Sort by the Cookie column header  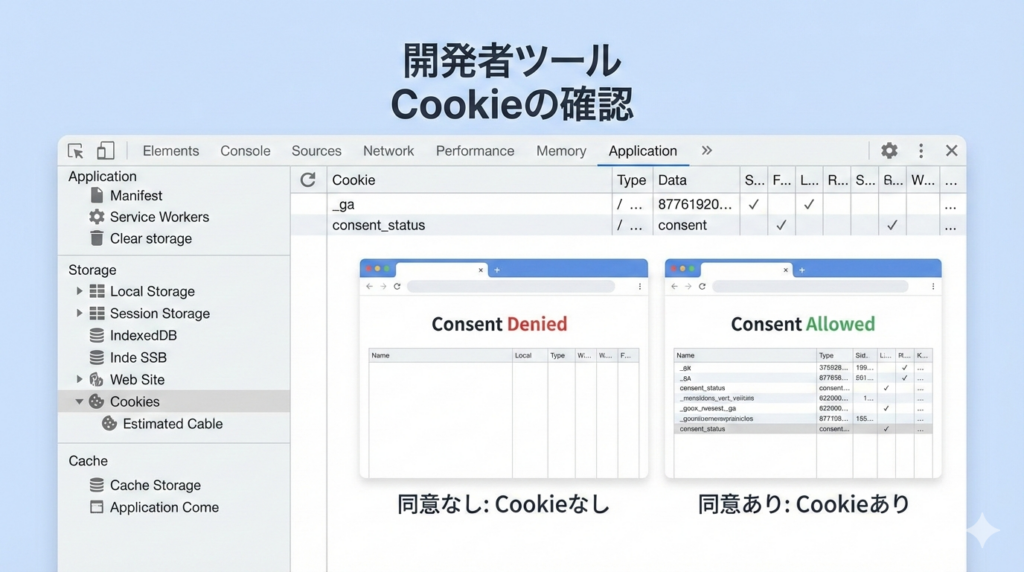tap(353, 180)
